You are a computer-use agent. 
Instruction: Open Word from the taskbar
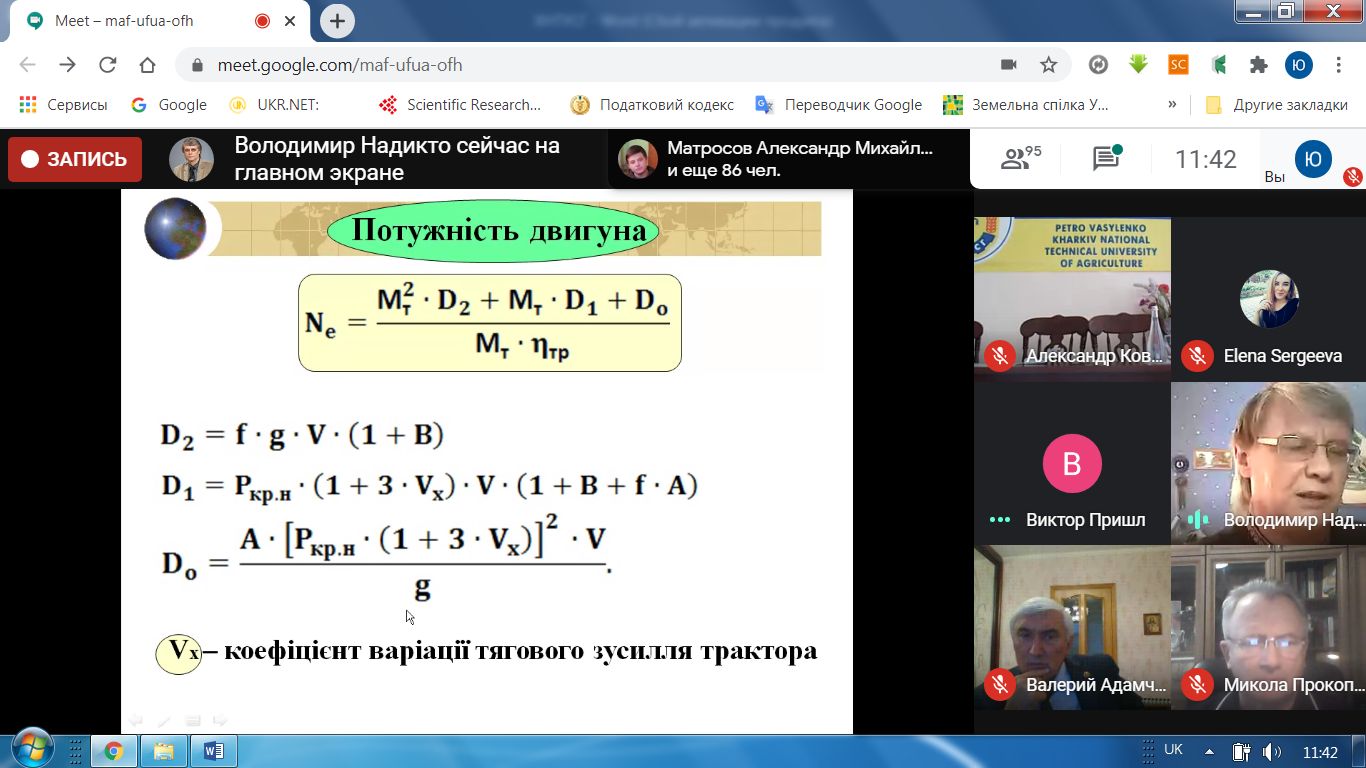point(213,750)
